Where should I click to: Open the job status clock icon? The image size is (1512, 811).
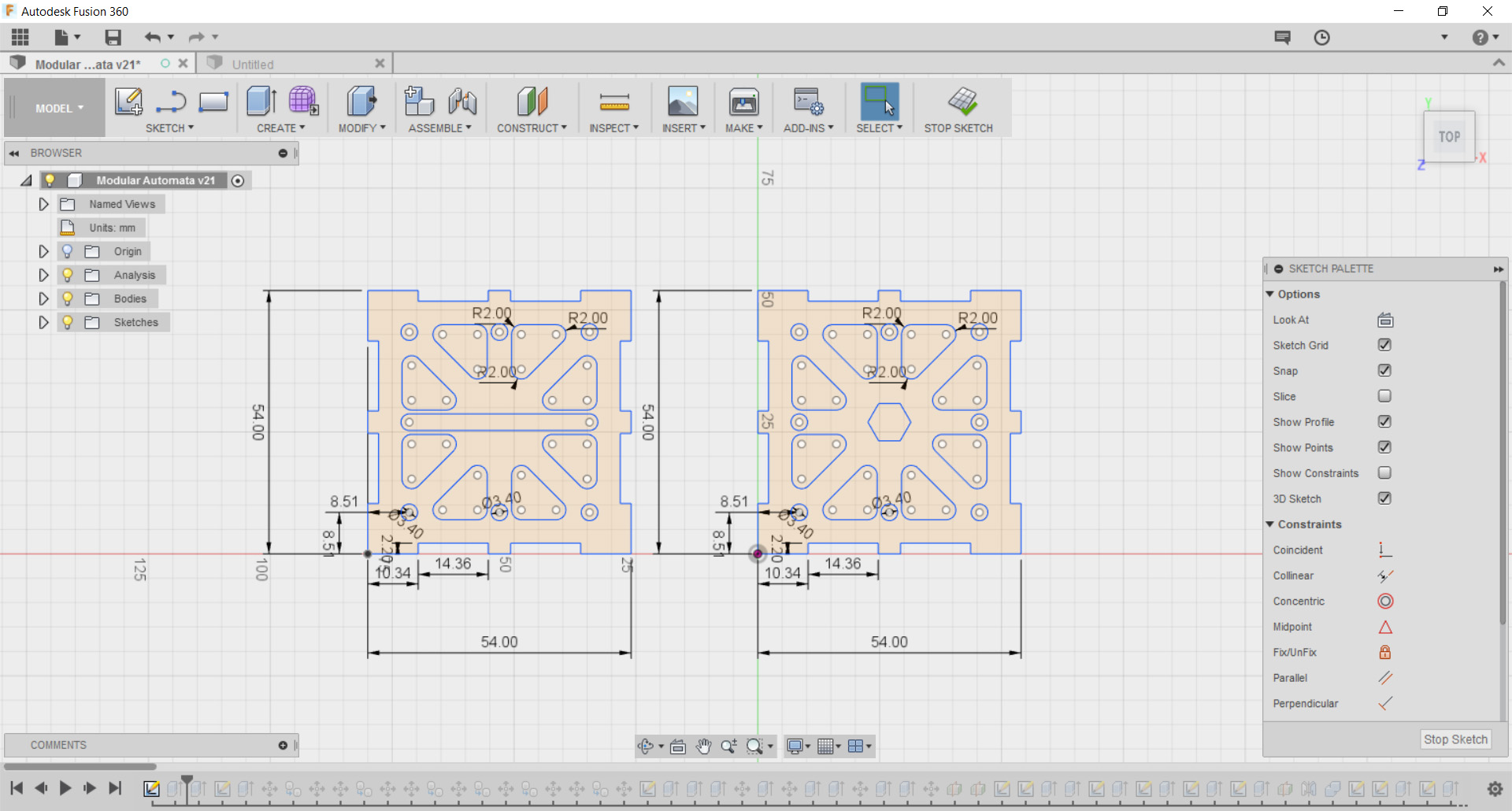click(x=1322, y=37)
